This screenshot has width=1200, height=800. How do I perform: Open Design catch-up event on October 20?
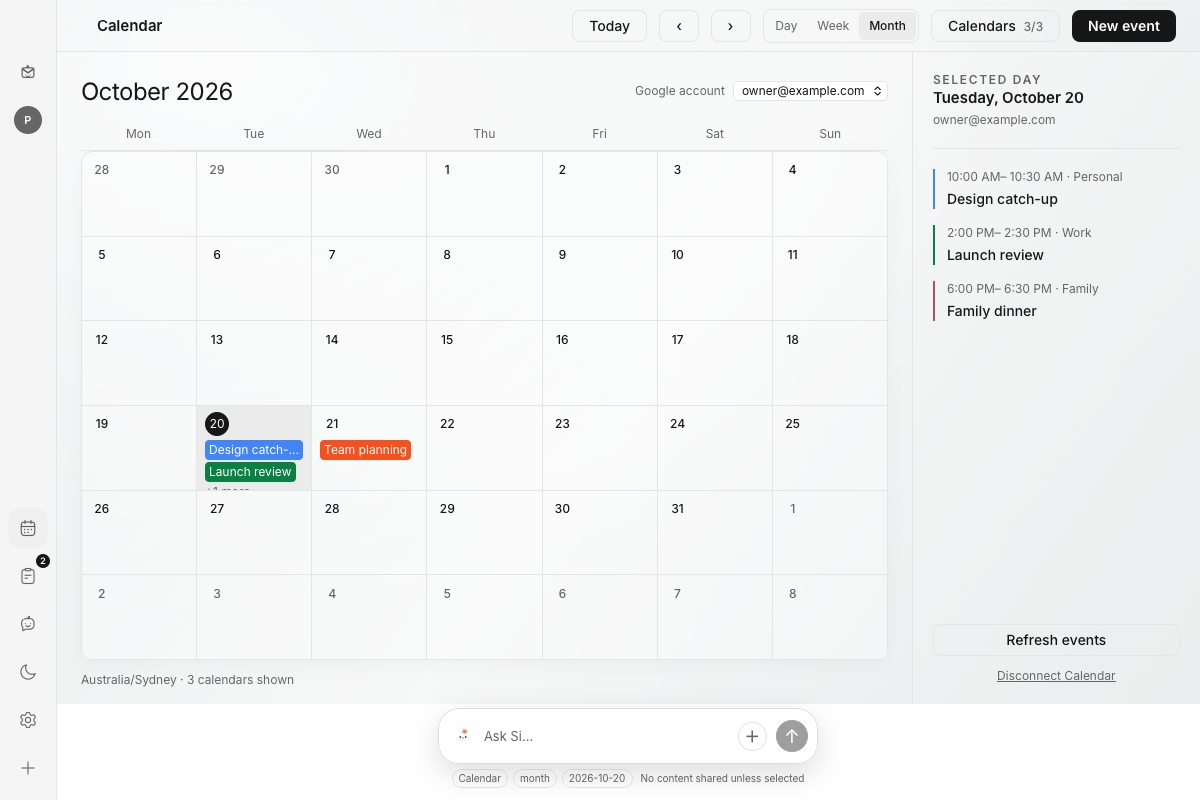pyautogui.click(x=254, y=450)
